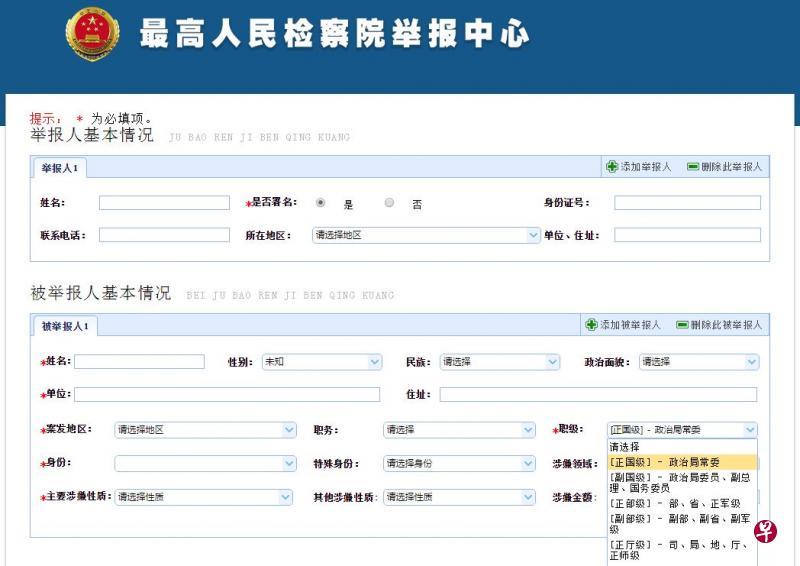Image resolution: width=800 pixels, height=566 pixels.
Task: Open the 政治面貌 dropdown
Action: point(698,362)
